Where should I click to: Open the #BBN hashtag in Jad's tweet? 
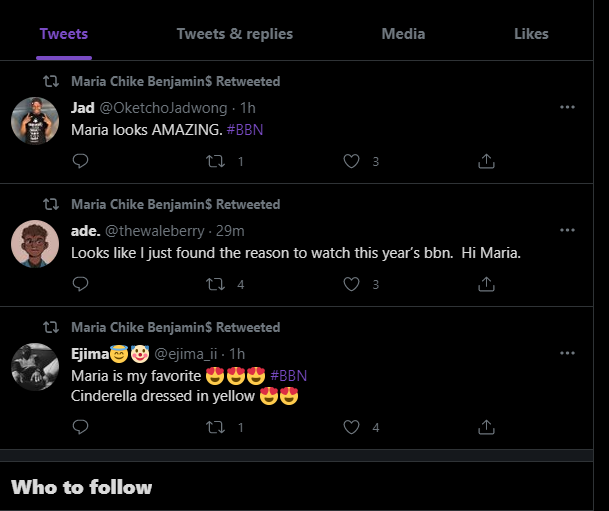(245, 130)
